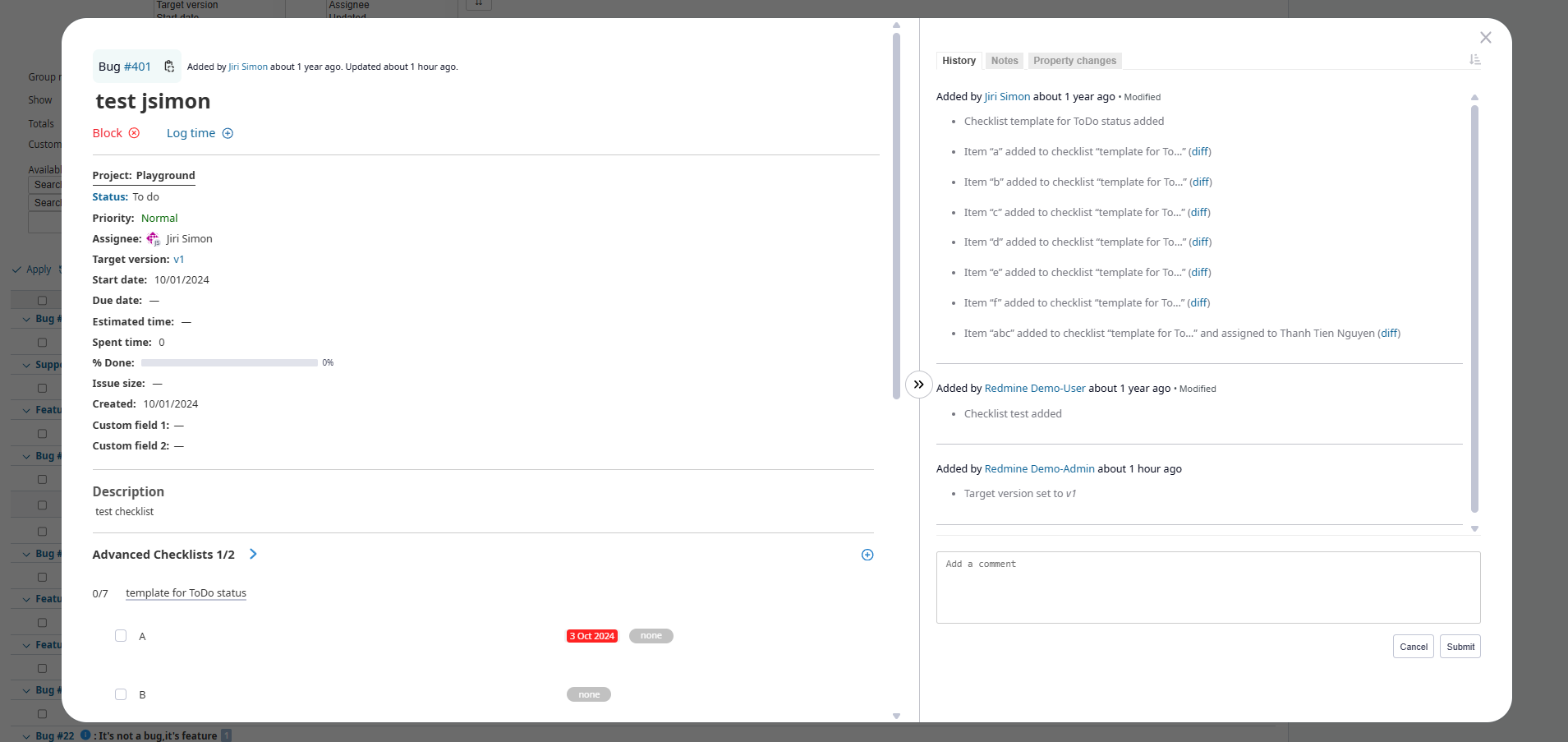The width and height of the screenshot is (1568, 742).
Task: Click the double-chevron panel collapse button
Action: [x=918, y=385]
